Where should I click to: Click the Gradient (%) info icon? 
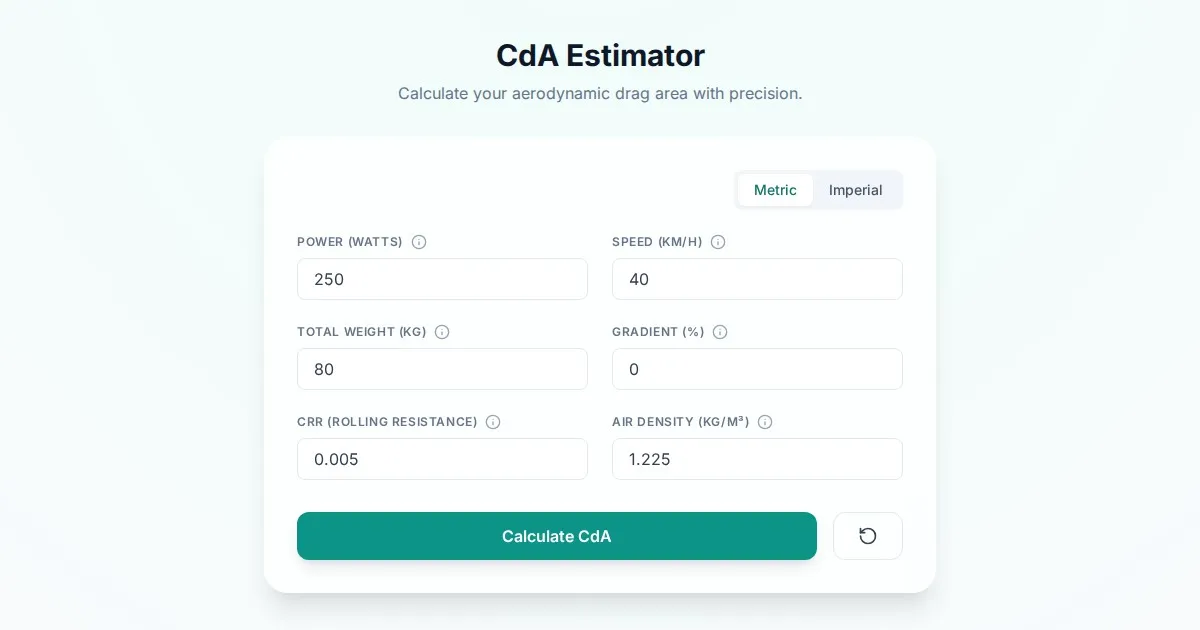pyautogui.click(x=720, y=332)
